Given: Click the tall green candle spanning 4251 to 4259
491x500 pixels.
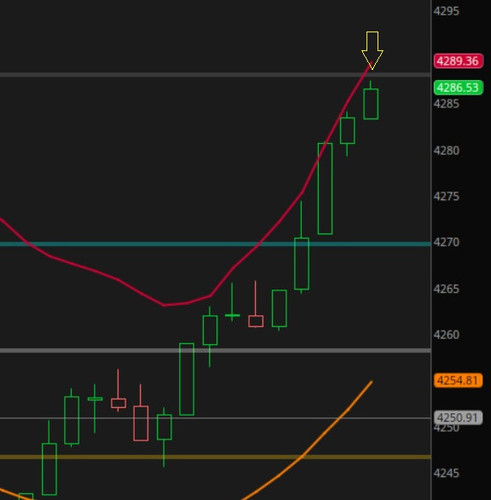Looking at the screenshot, I should coord(187,379).
